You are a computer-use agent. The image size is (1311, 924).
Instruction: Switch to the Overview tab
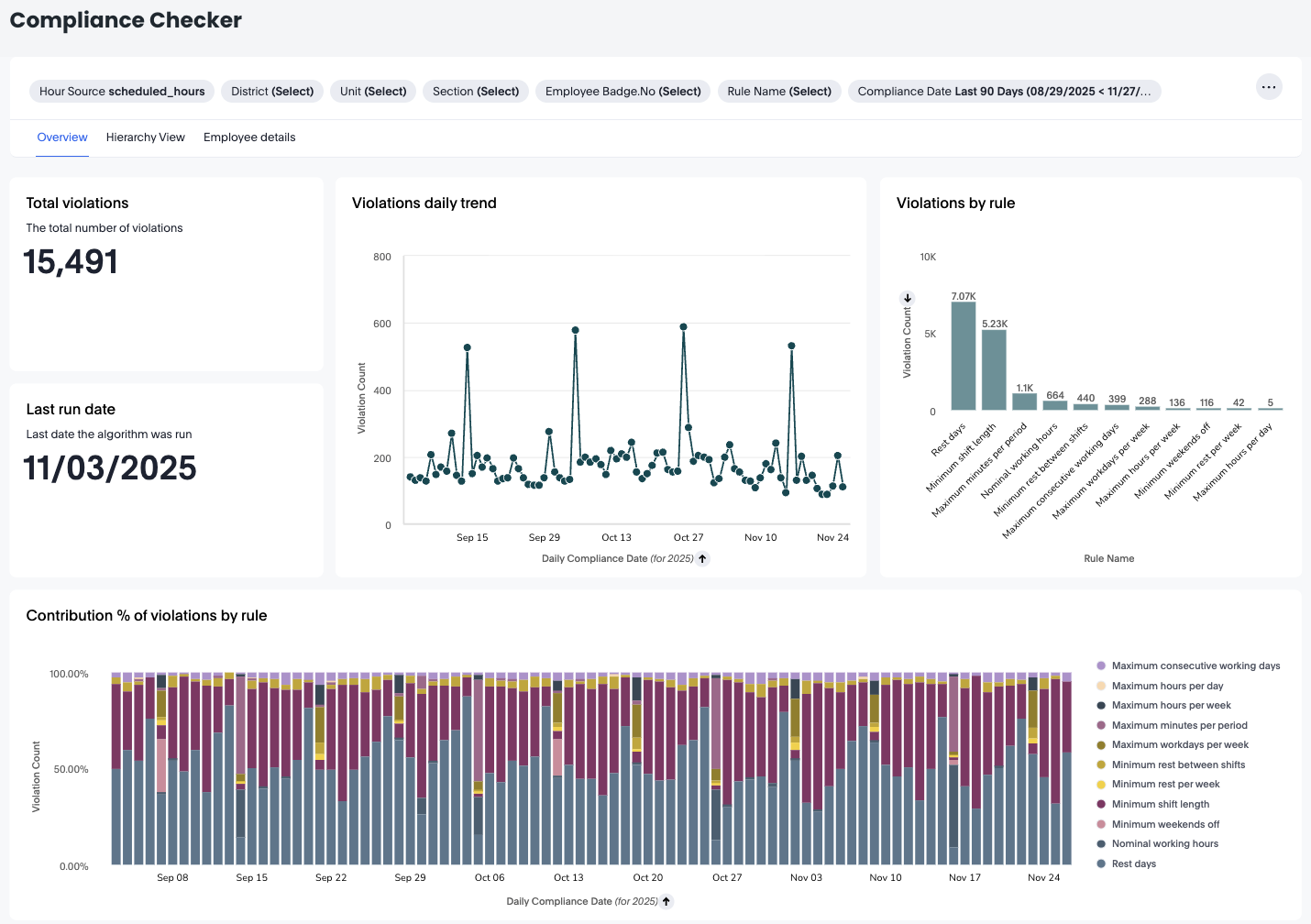pos(62,137)
